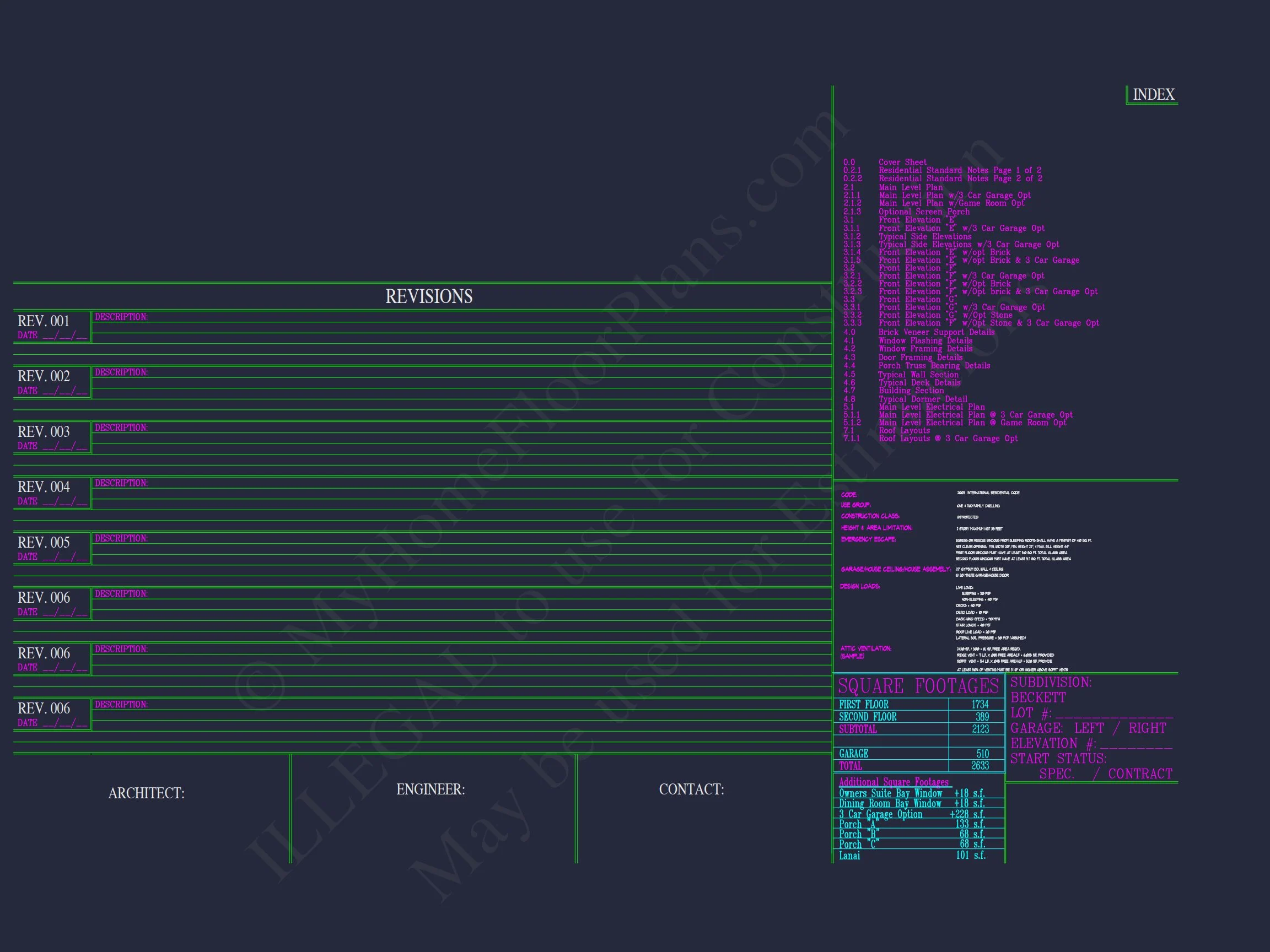
Task: Click the INDEX title label
Action: pyautogui.click(x=1153, y=95)
